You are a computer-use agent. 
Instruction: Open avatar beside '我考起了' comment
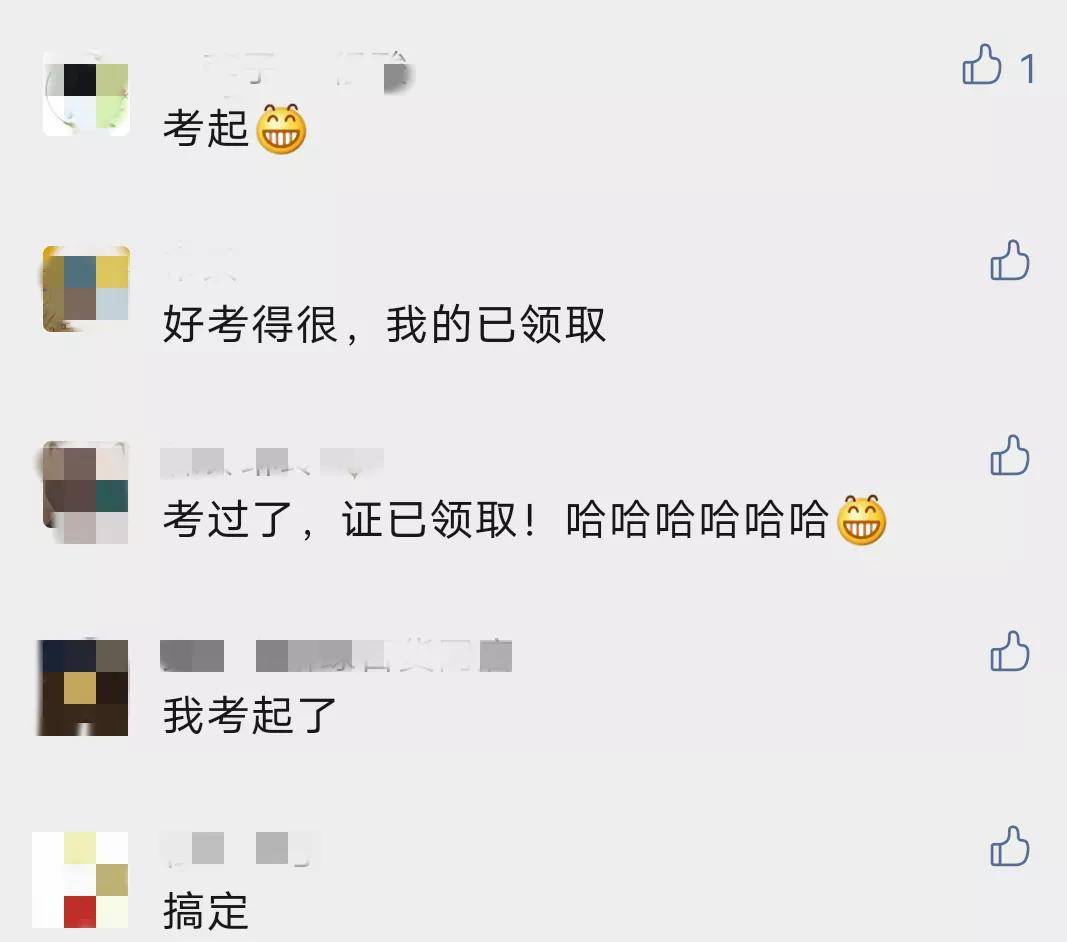tap(82, 687)
